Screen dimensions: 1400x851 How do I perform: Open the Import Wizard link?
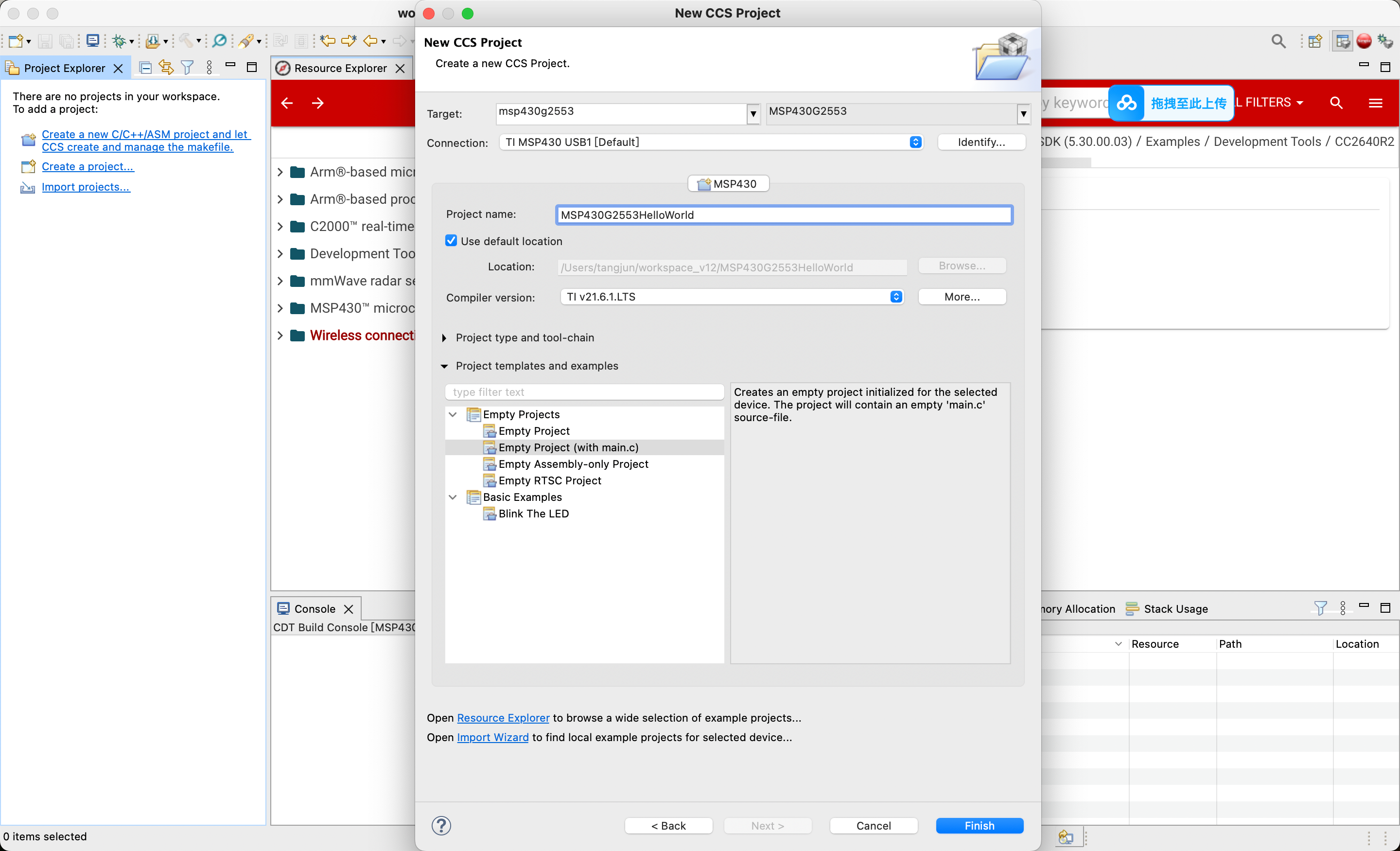492,737
